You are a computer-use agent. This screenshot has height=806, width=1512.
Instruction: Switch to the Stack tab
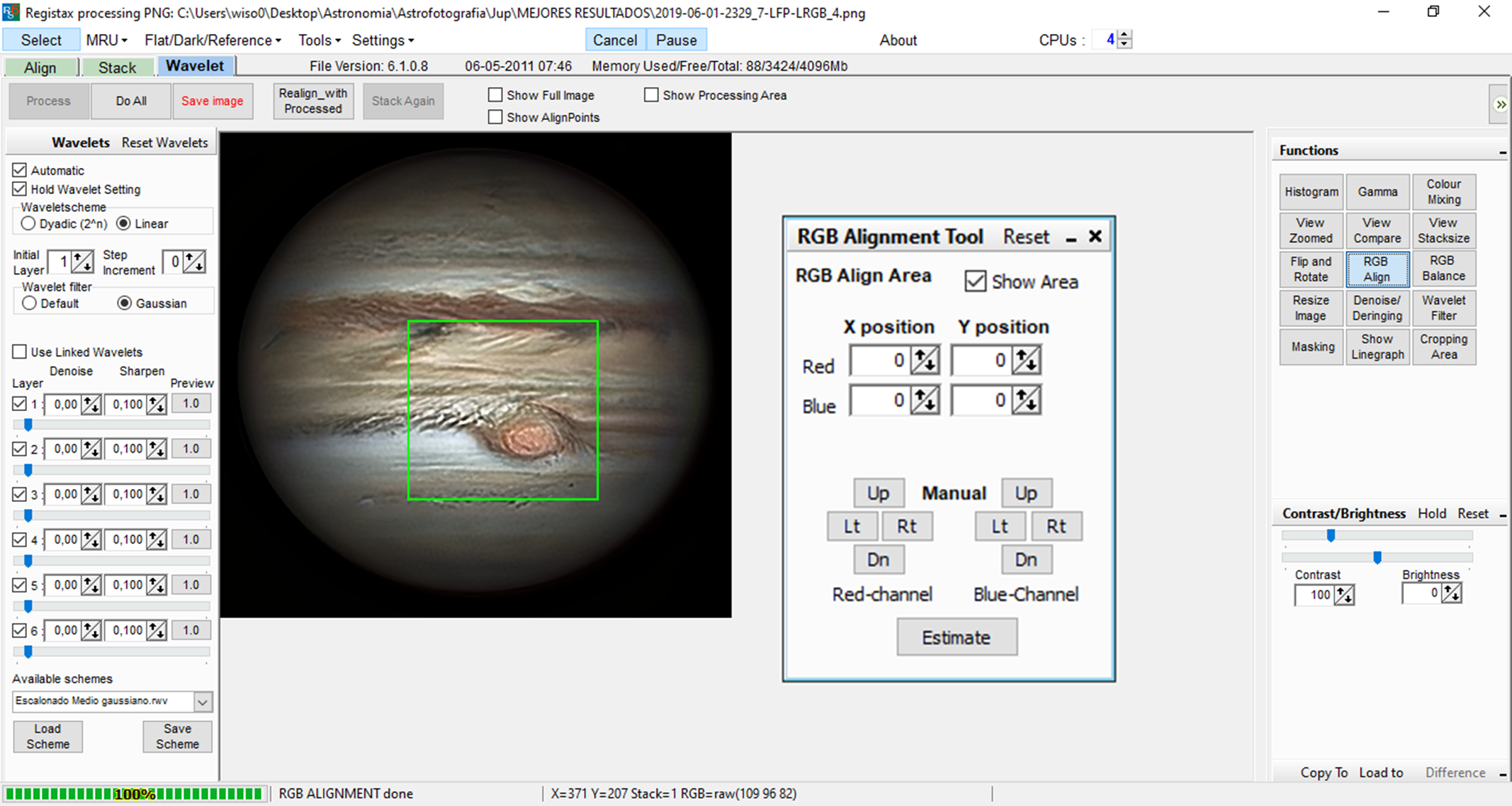pos(117,67)
